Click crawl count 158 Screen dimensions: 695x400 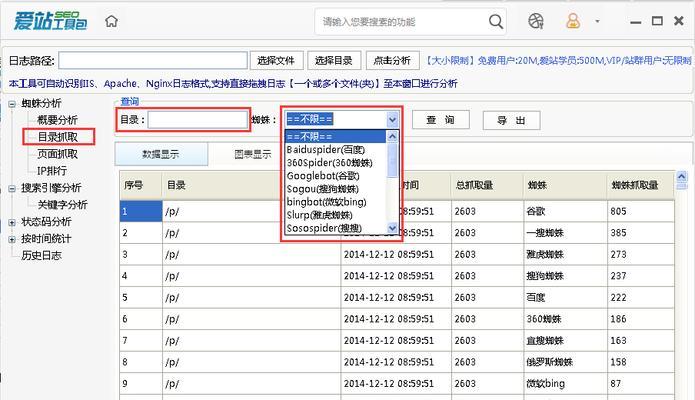coord(641,361)
